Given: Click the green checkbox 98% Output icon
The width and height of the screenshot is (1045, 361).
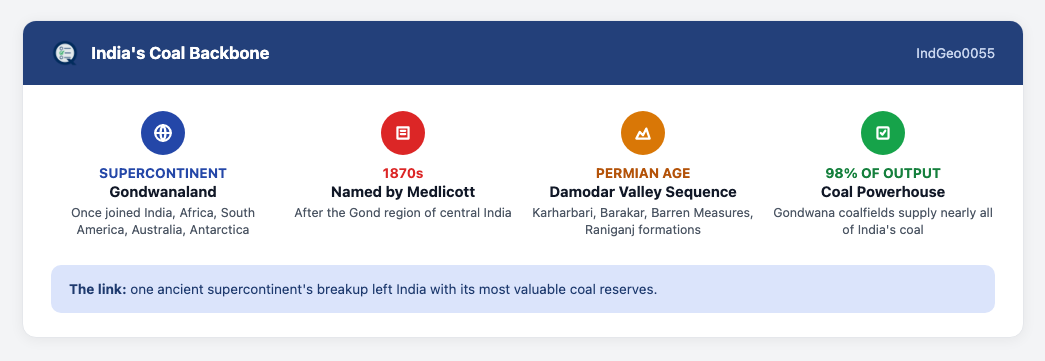Looking at the screenshot, I should pos(882,133).
